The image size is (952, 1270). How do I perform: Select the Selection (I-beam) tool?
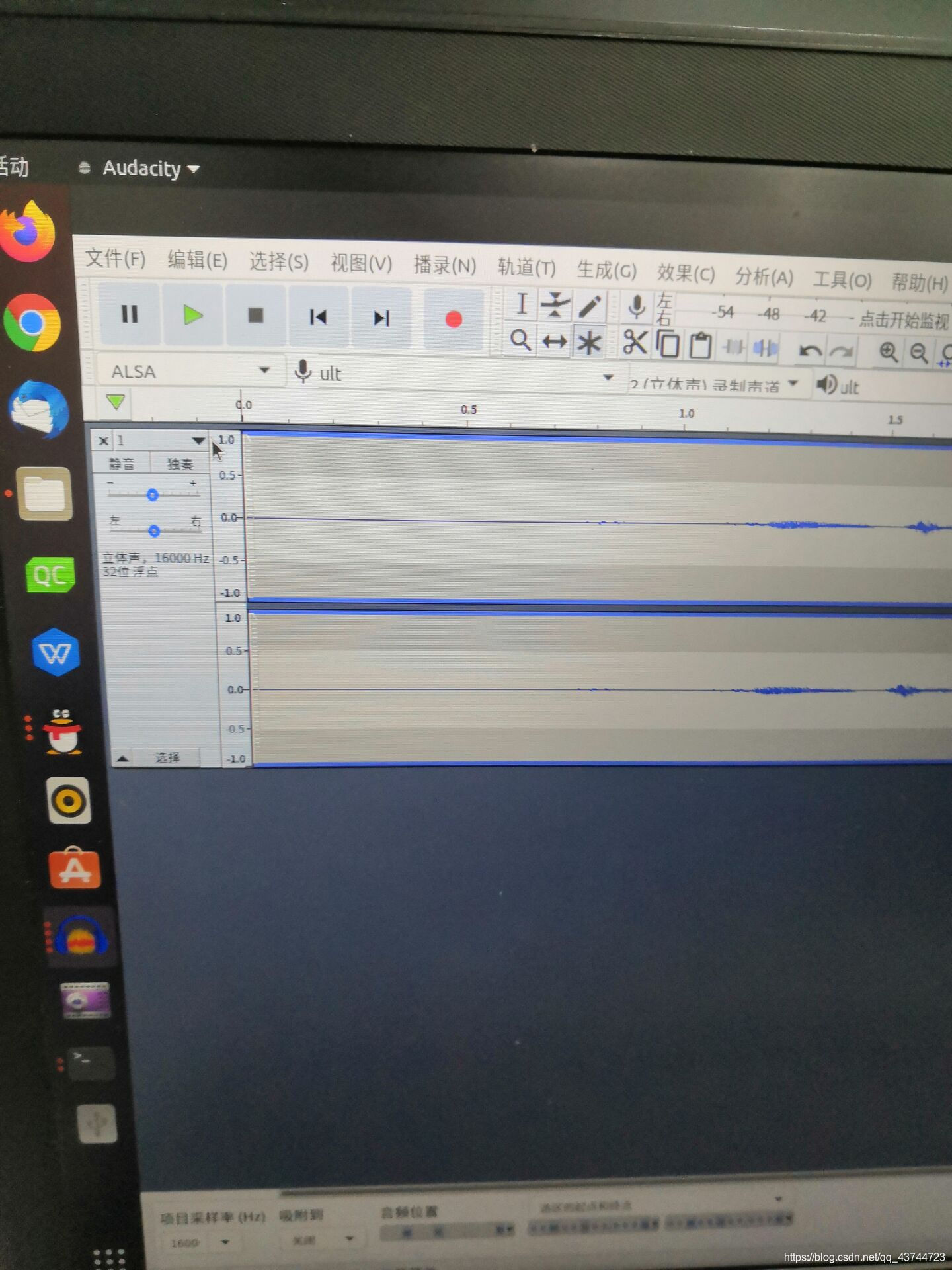click(x=521, y=305)
